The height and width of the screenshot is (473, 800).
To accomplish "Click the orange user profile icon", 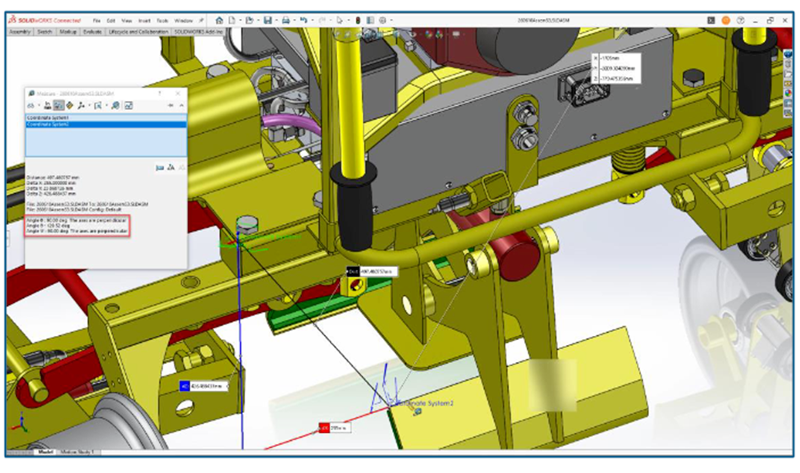I will point(726,20).
